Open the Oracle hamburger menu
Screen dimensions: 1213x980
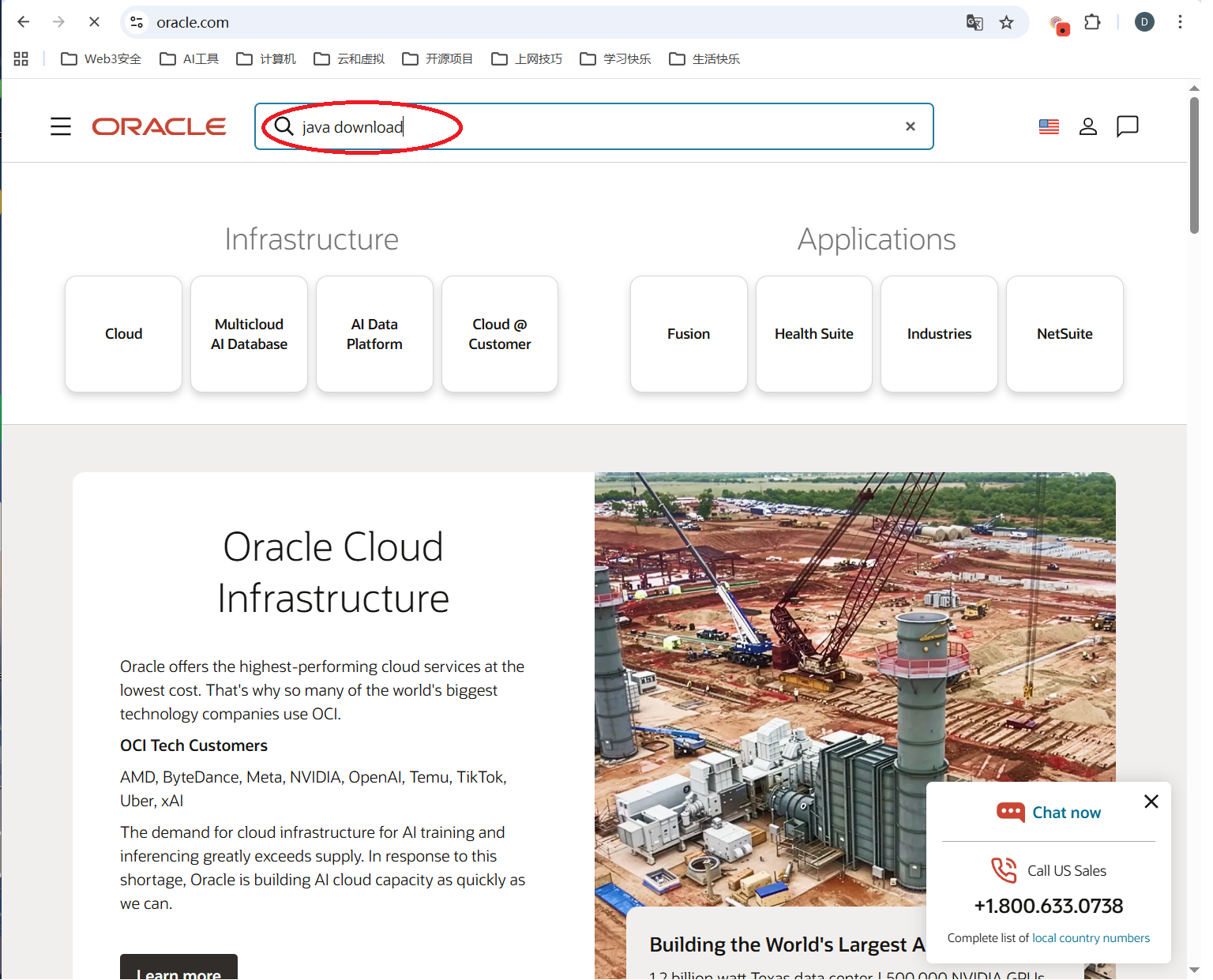61,126
